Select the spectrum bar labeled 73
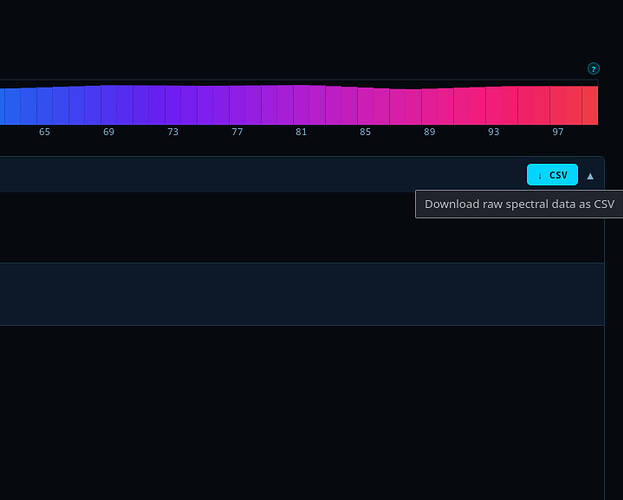This screenshot has height=500, width=623. 173,105
